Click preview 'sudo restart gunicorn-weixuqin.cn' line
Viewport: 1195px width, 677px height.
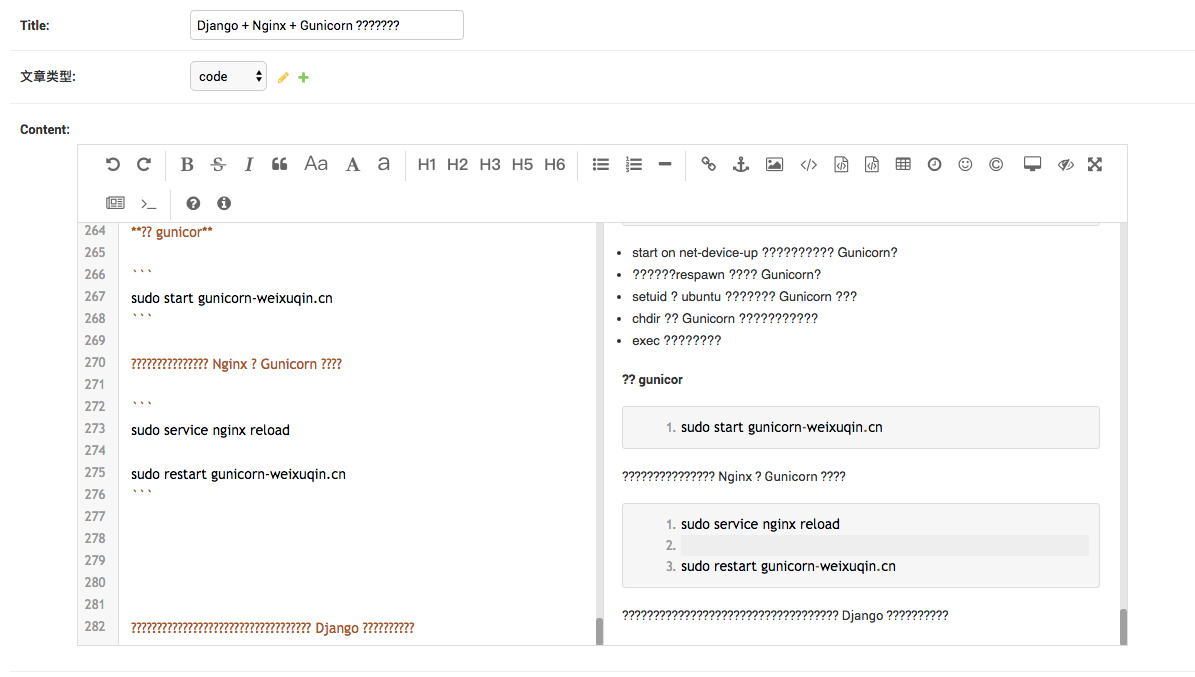(788, 566)
